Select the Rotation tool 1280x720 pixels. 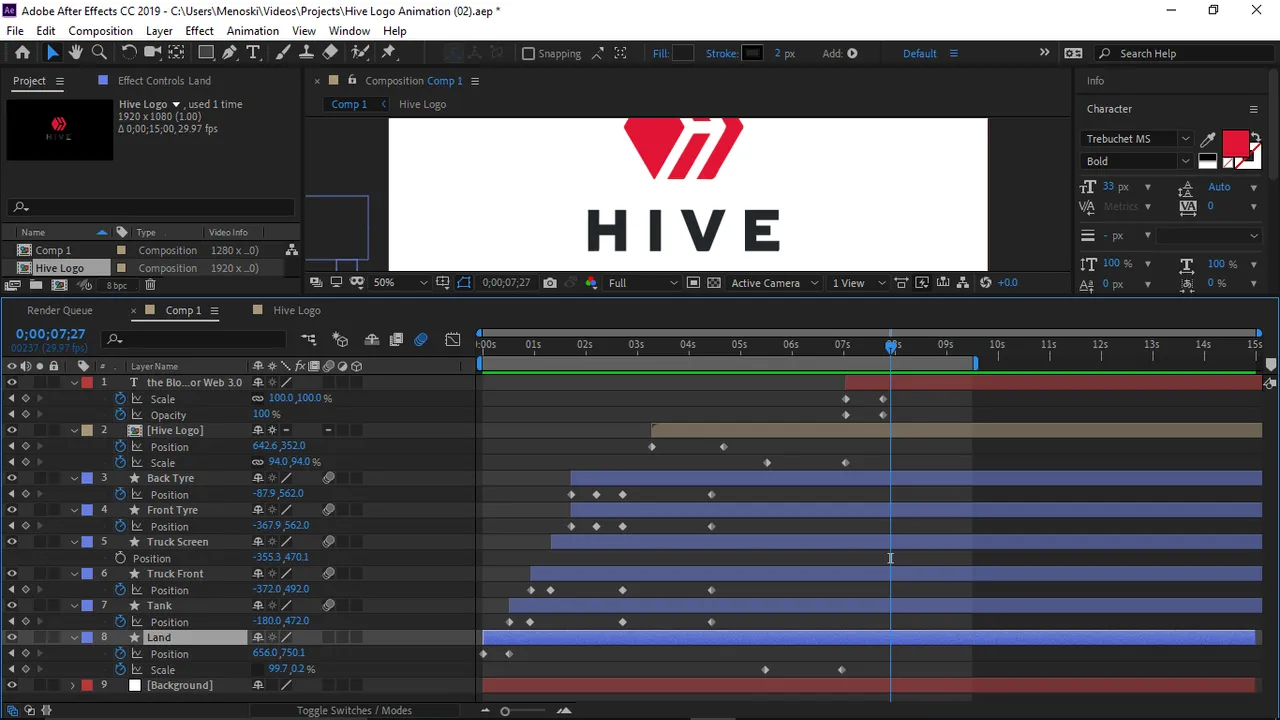click(x=129, y=53)
